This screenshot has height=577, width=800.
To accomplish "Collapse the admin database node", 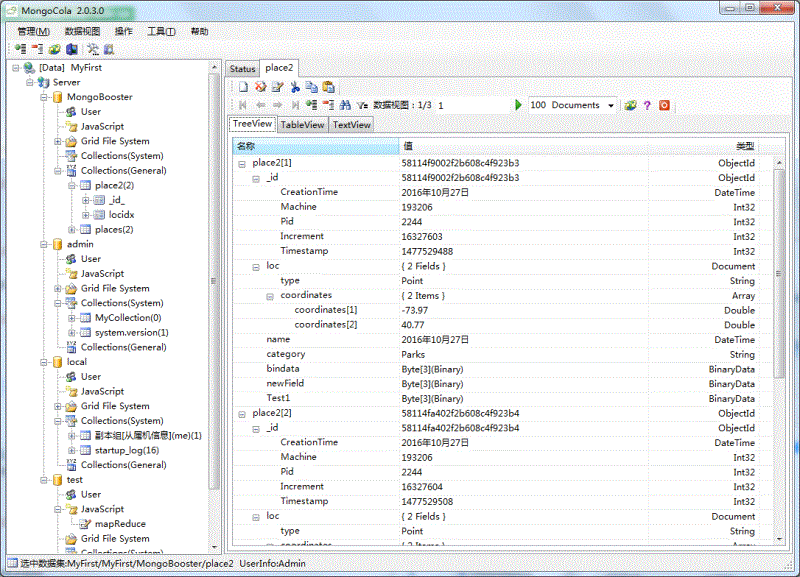I will pyautogui.click(x=44, y=244).
